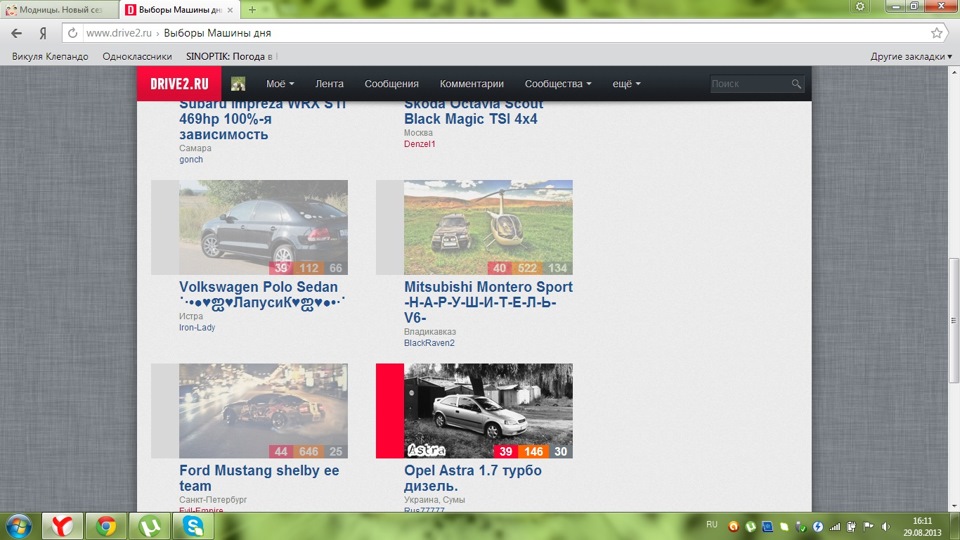This screenshot has height=540, width=960.
Task: Click the search magnifier icon
Action: click(796, 84)
